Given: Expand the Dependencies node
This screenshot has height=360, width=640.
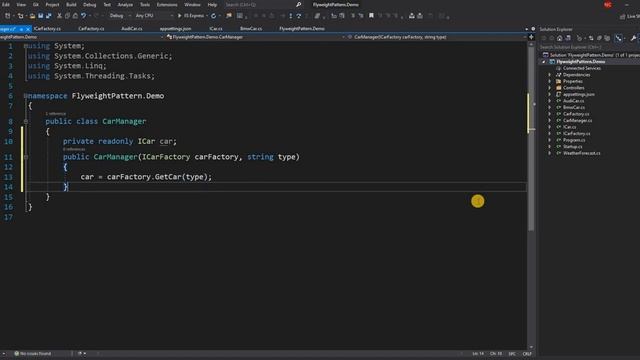Looking at the screenshot, I should (549, 75).
